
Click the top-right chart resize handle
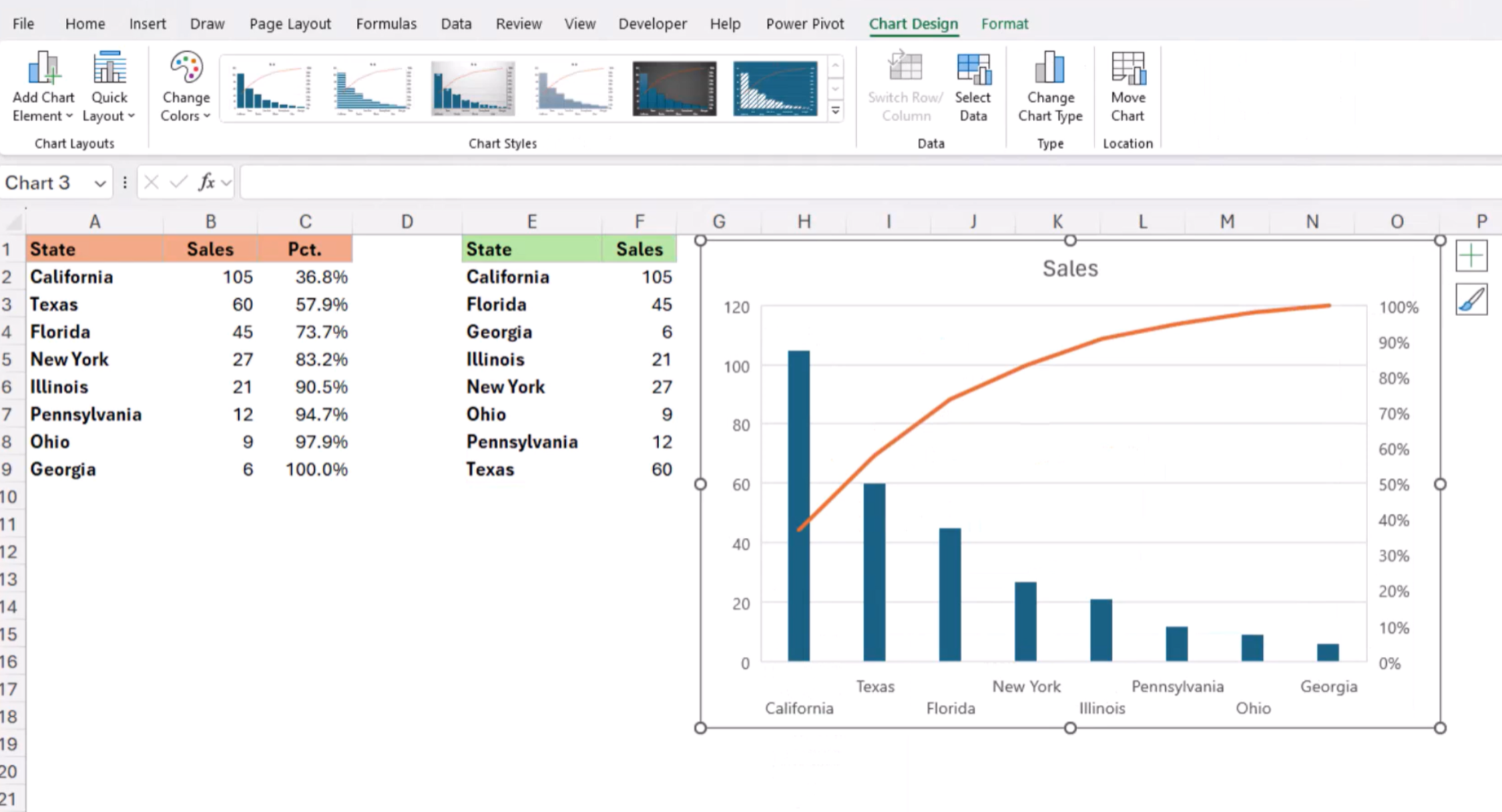1440,240
